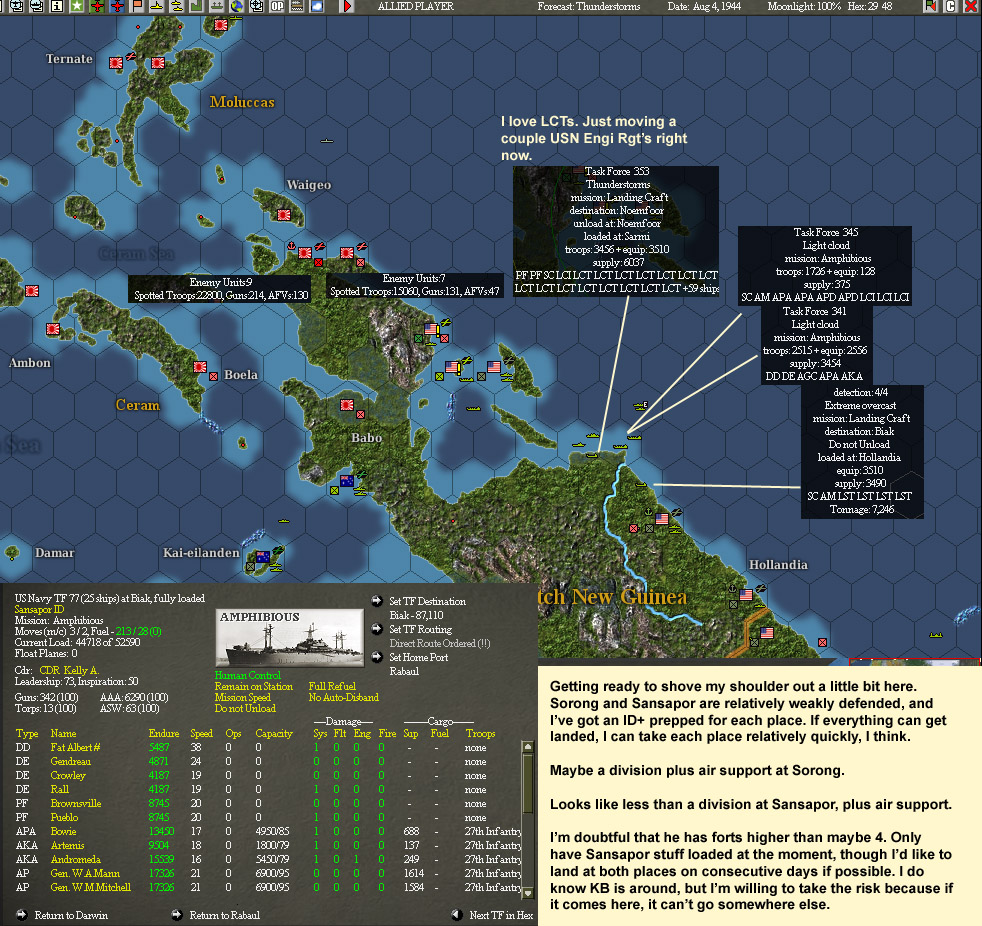Click the information 'i' toolbar icon
Image resolution: width=982 pixels, height=926 pixels.
coord(56,6)
